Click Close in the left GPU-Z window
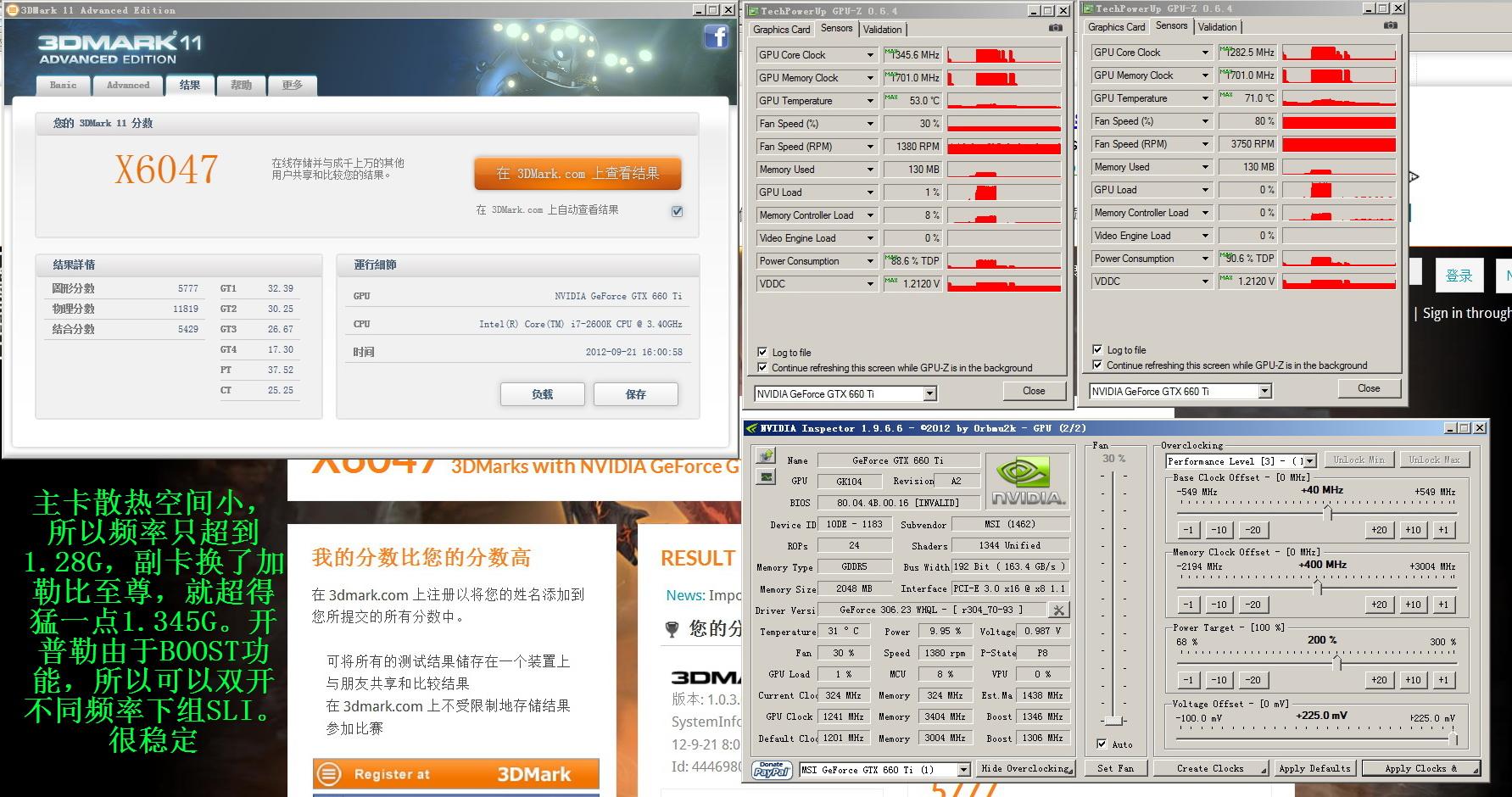This screenshot has height=797, width=1512. tap(1034, 391)
